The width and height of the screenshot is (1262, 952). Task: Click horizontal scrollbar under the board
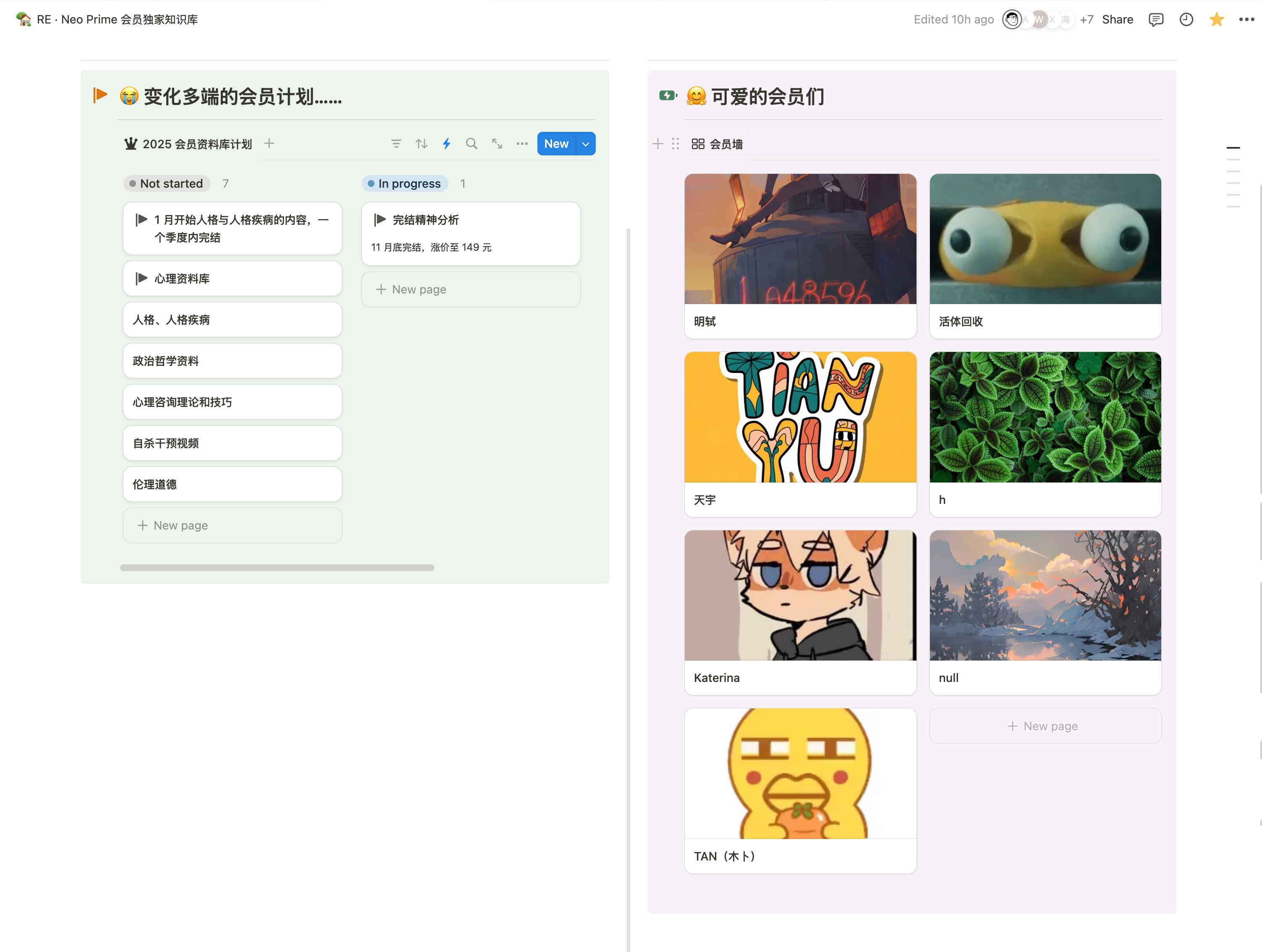(x=277, y=568)
